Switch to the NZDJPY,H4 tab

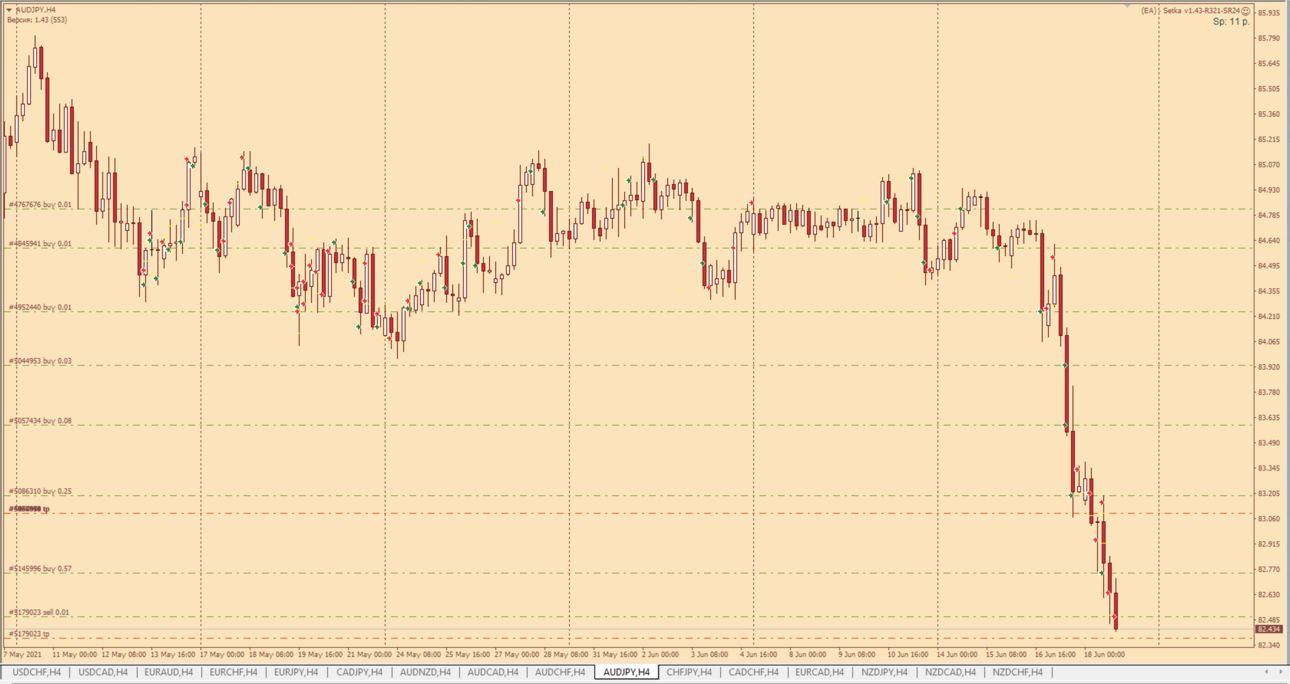[x=885, y=672]
